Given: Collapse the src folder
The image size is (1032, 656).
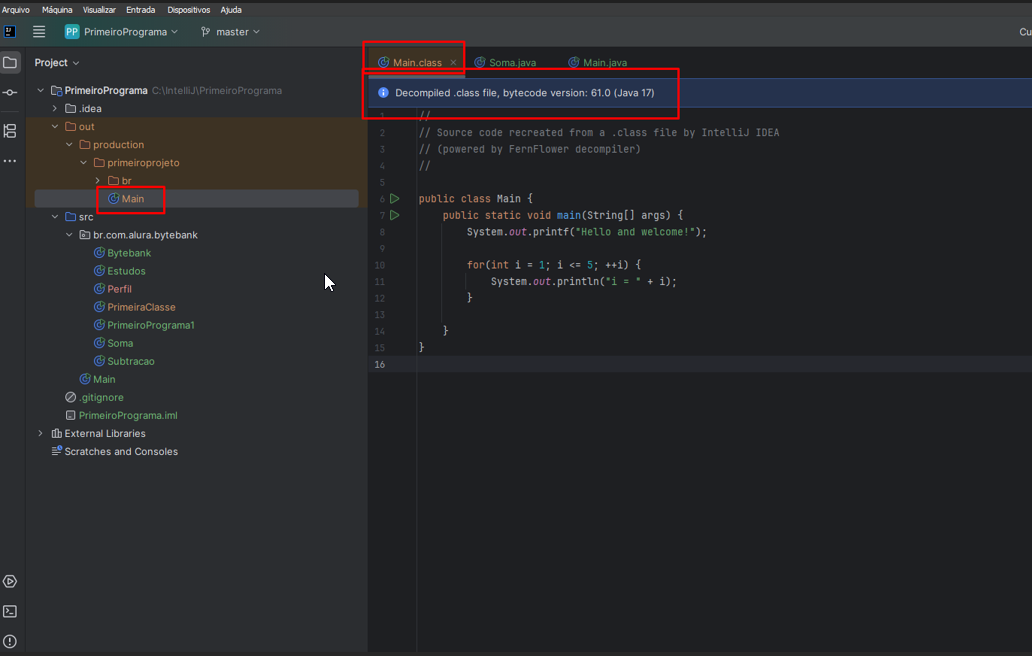Looking at the screenshot, I should click(55, 217).
